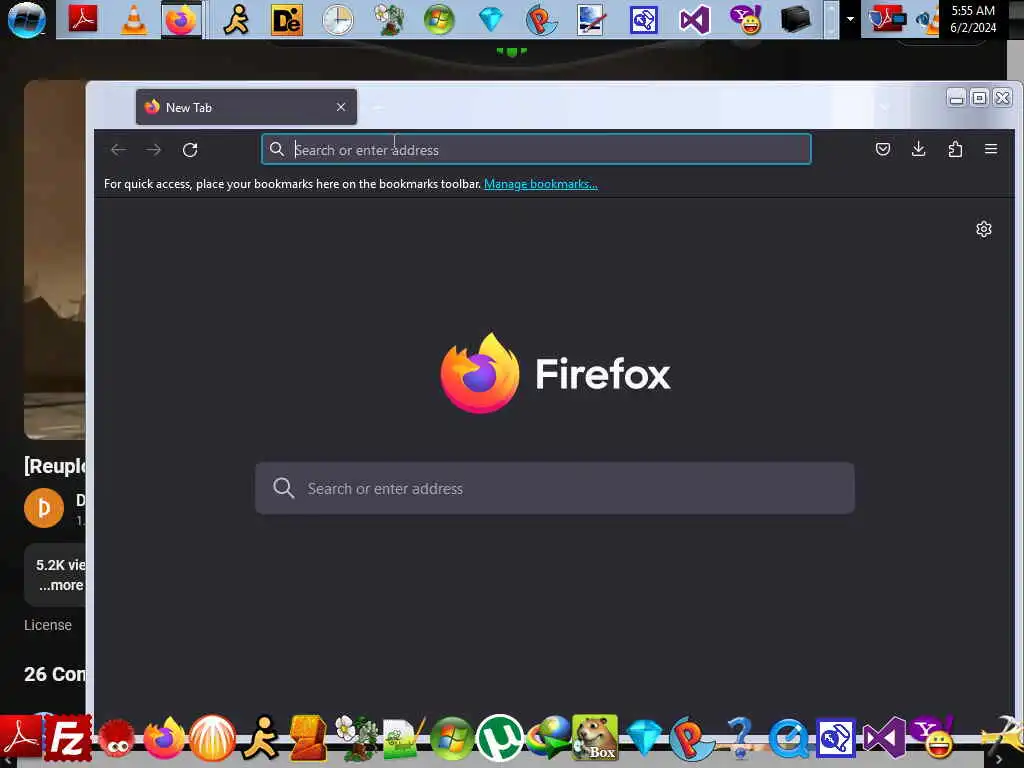Open the orange striped sphere icon in dock
Viewport: 1024px width, 768px height.
click(x=212, y=739)
